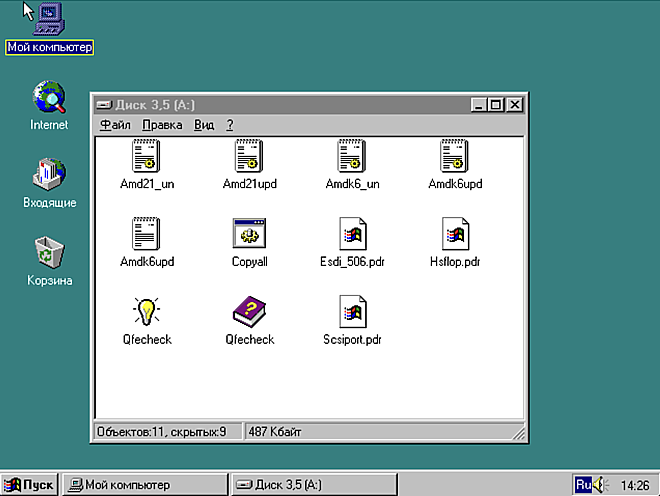Select the Amdk6upd setup file with gear
Screen dimensions: 660x496
click(x=454, y=155)
